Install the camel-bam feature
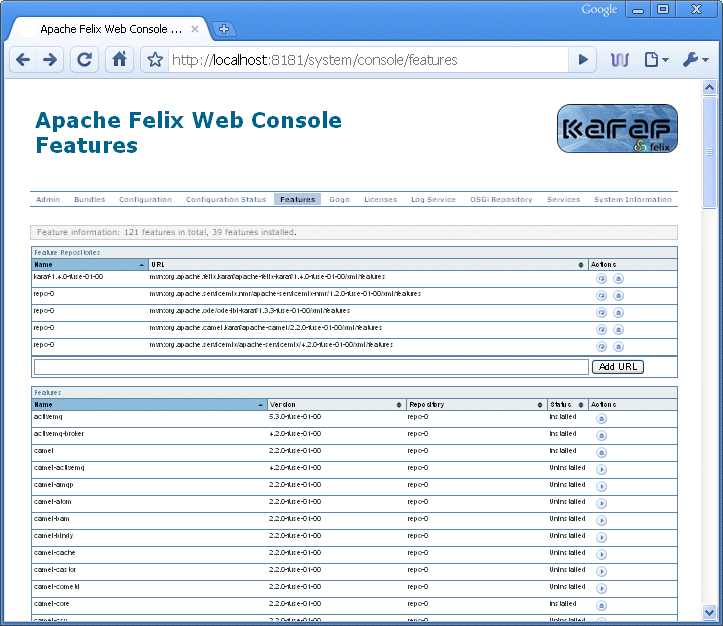 601,521
